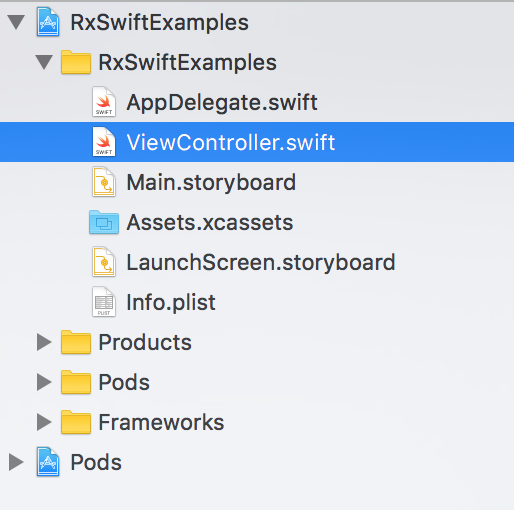Image resolution: width=514 pixels, height=510 pixels.
Task: Click the ViewController.swift Swift file icon
Action: (104, 142)
